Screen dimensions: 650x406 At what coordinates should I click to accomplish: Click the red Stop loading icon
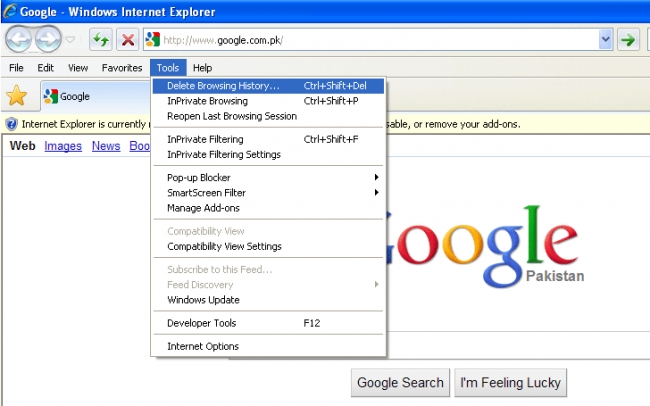pyautogui.click(x=128, y=40)
